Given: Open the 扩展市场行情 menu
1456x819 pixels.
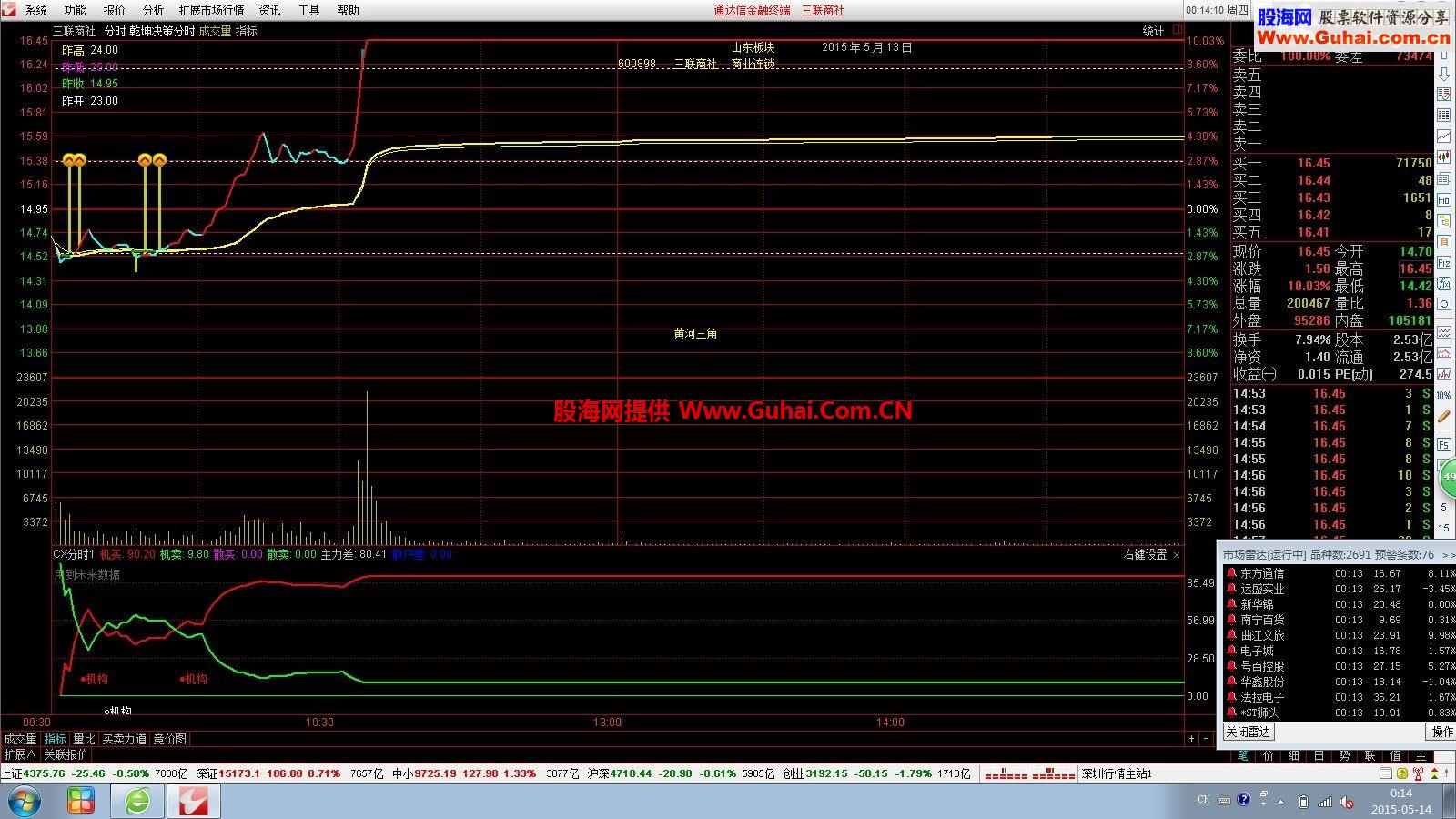Looking at the screenshot, I should tap(211, 10).
